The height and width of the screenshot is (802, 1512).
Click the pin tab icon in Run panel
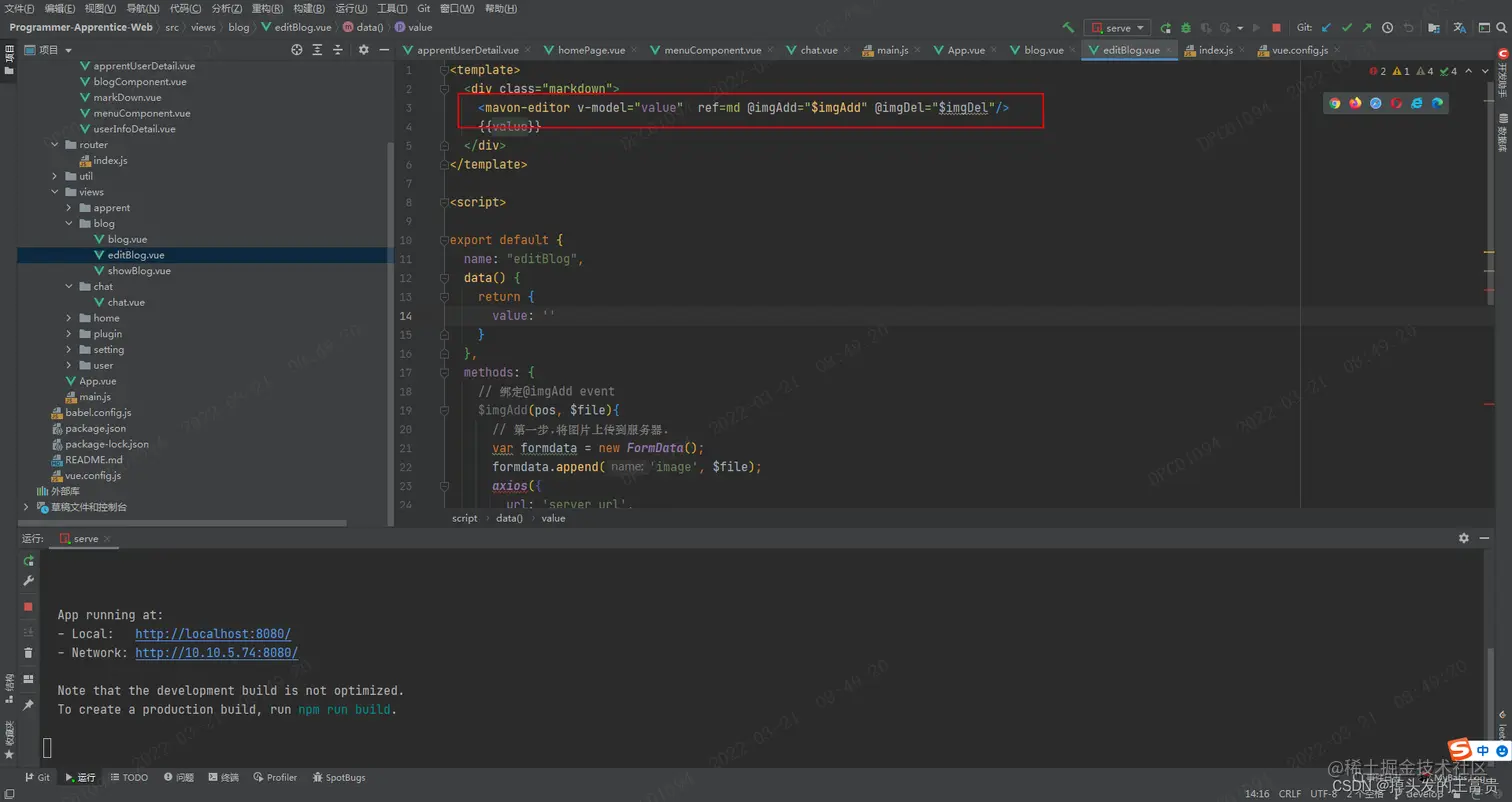29,705
